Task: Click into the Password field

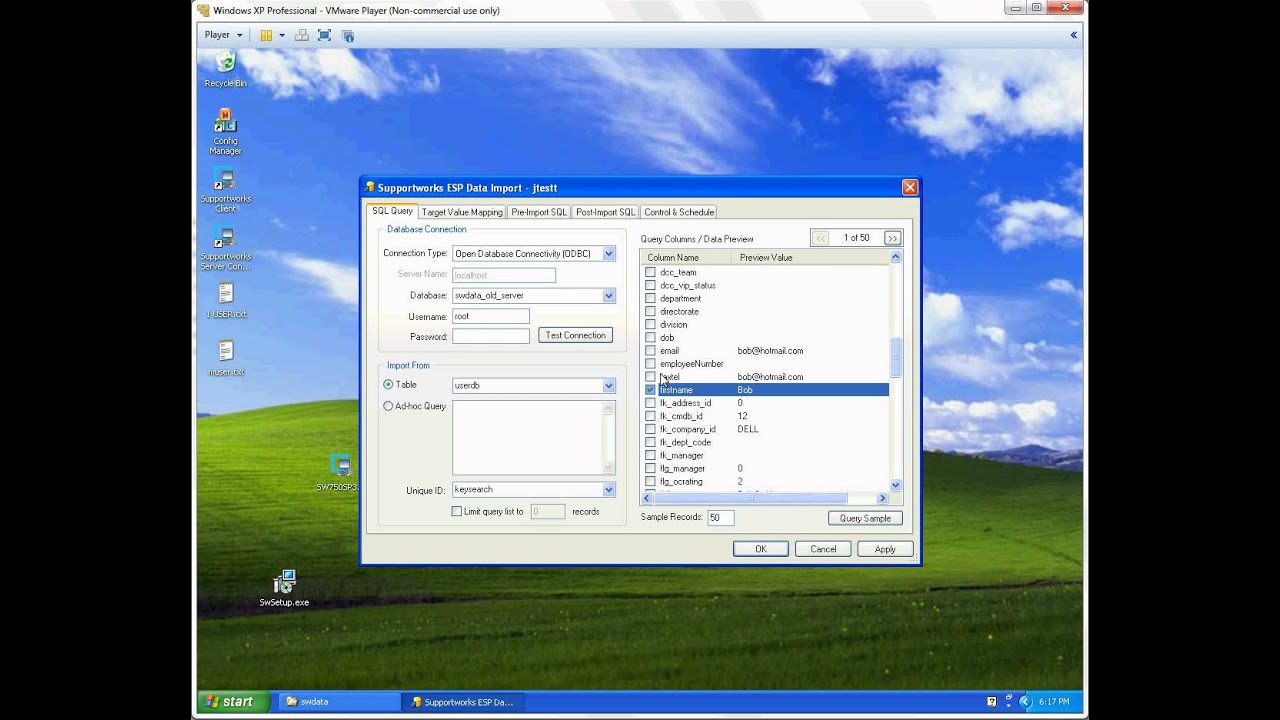Action: (x=491, y=337)
